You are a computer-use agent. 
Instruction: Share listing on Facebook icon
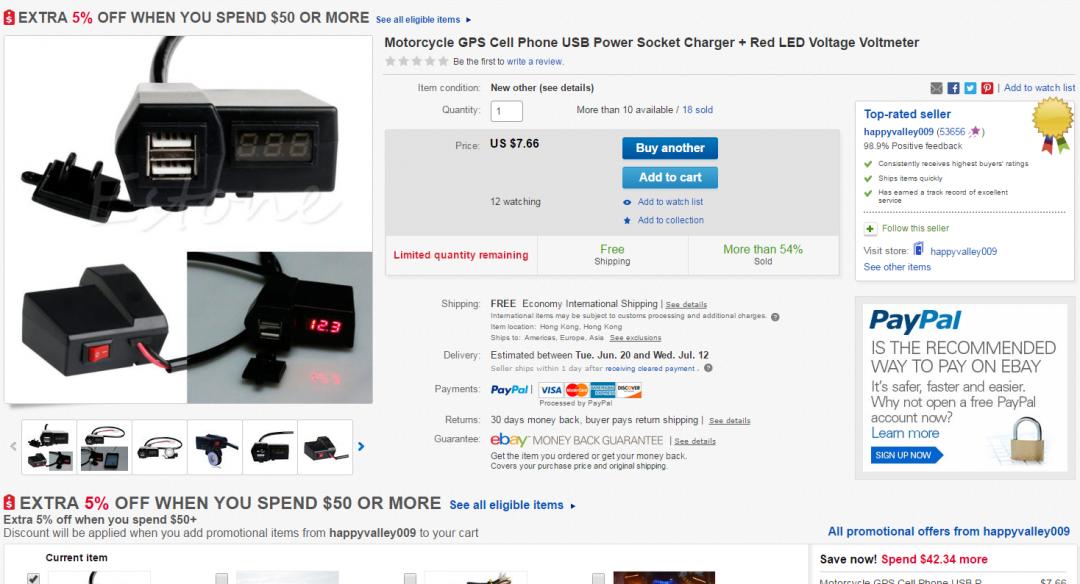tap(953, 88)
